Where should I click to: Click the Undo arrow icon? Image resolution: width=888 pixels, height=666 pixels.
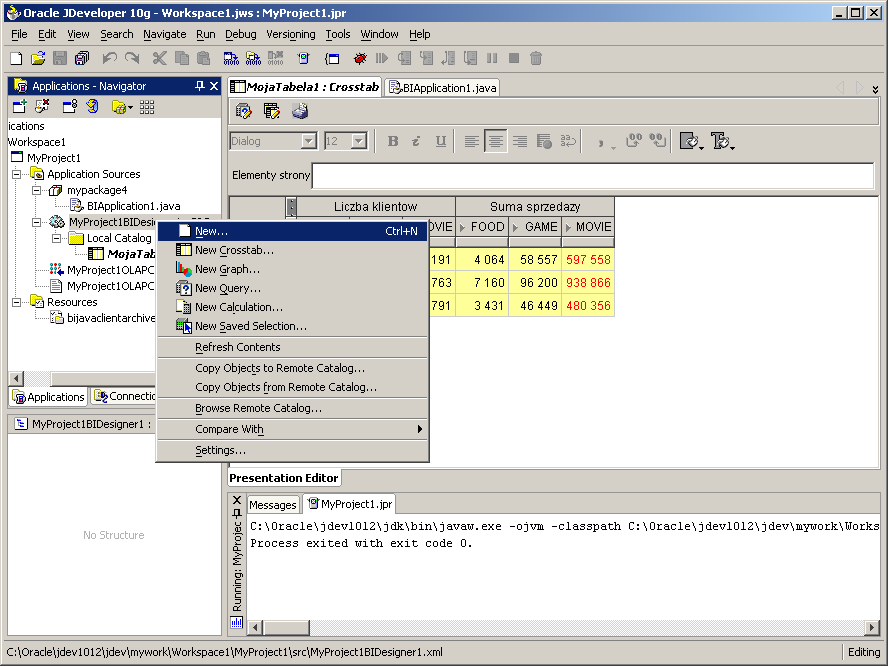tap(109, 58)
